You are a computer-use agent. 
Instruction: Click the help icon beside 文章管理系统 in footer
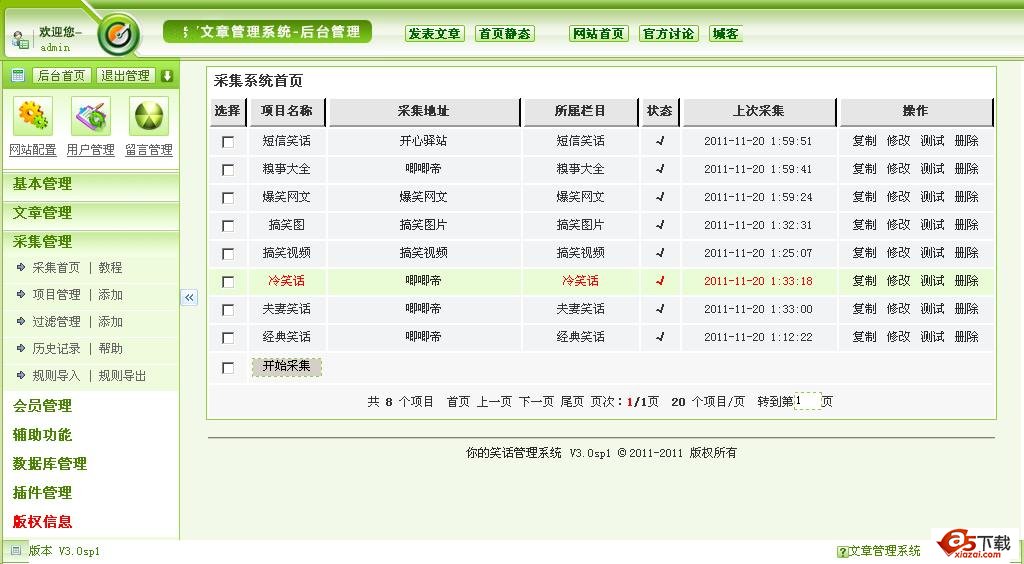(x=842, y=552)
